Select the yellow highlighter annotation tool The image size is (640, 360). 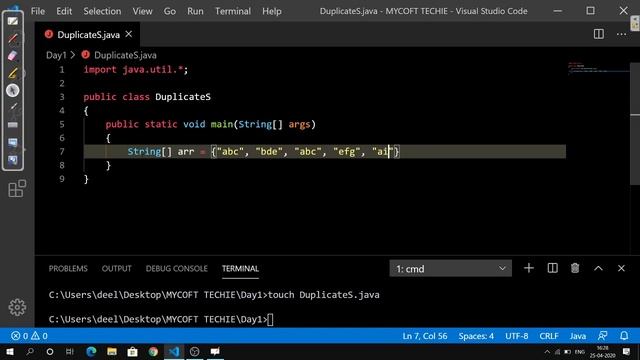[13, 73]
